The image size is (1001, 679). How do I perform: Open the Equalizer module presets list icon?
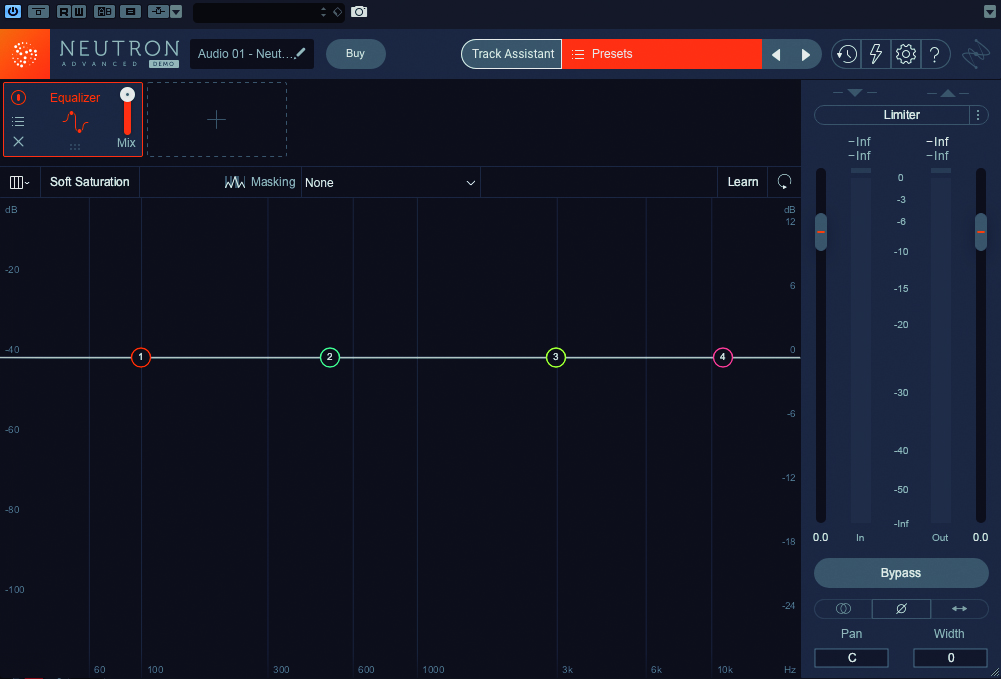[x=19, y=121]
